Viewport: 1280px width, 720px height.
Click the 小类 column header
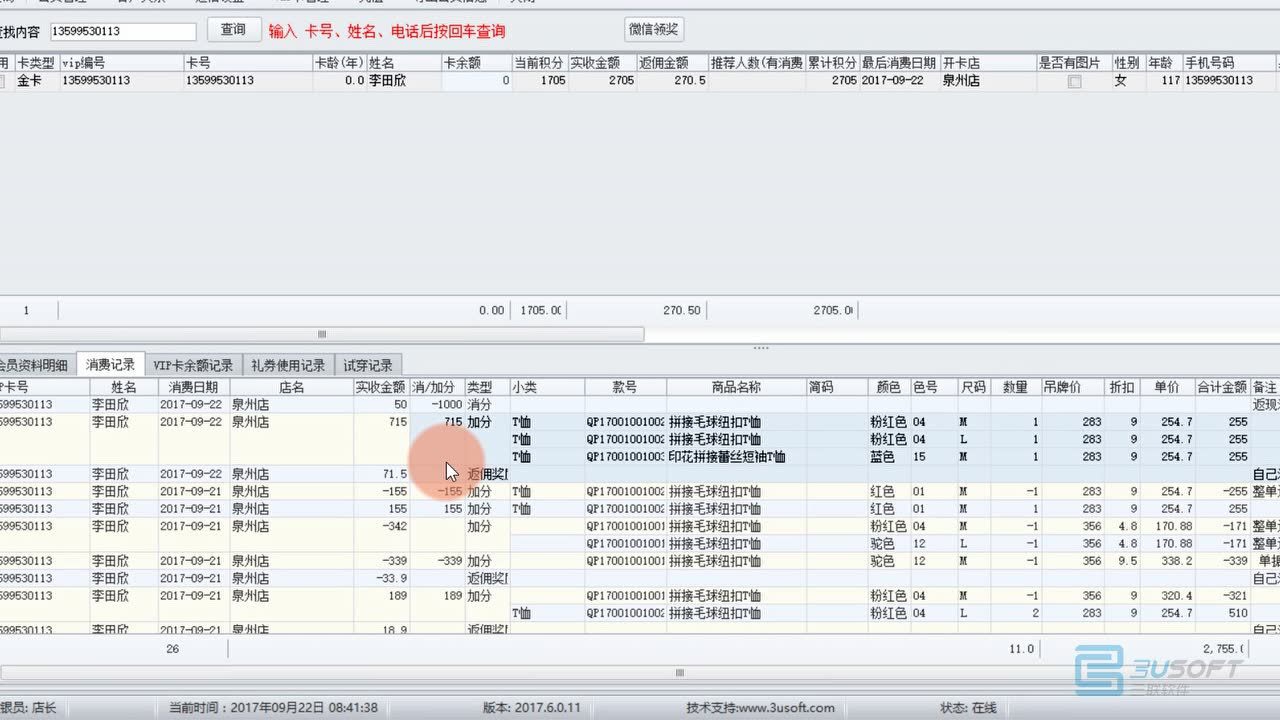pos(547,387)
